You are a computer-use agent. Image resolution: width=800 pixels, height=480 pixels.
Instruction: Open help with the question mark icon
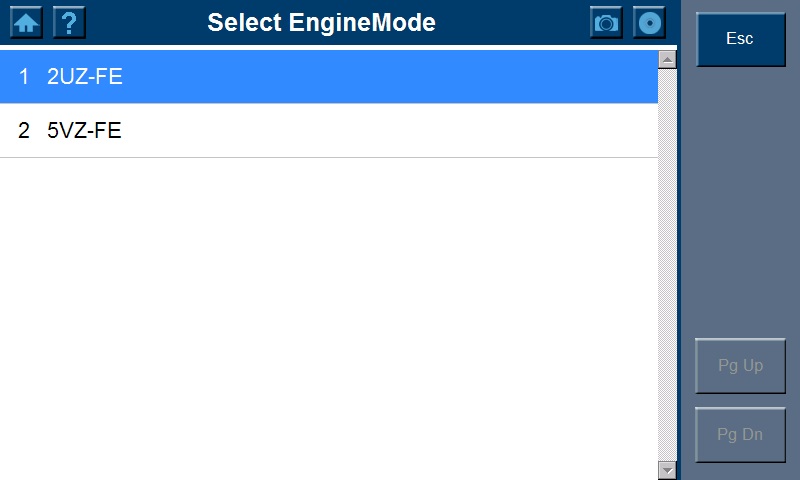click(69, 22)
